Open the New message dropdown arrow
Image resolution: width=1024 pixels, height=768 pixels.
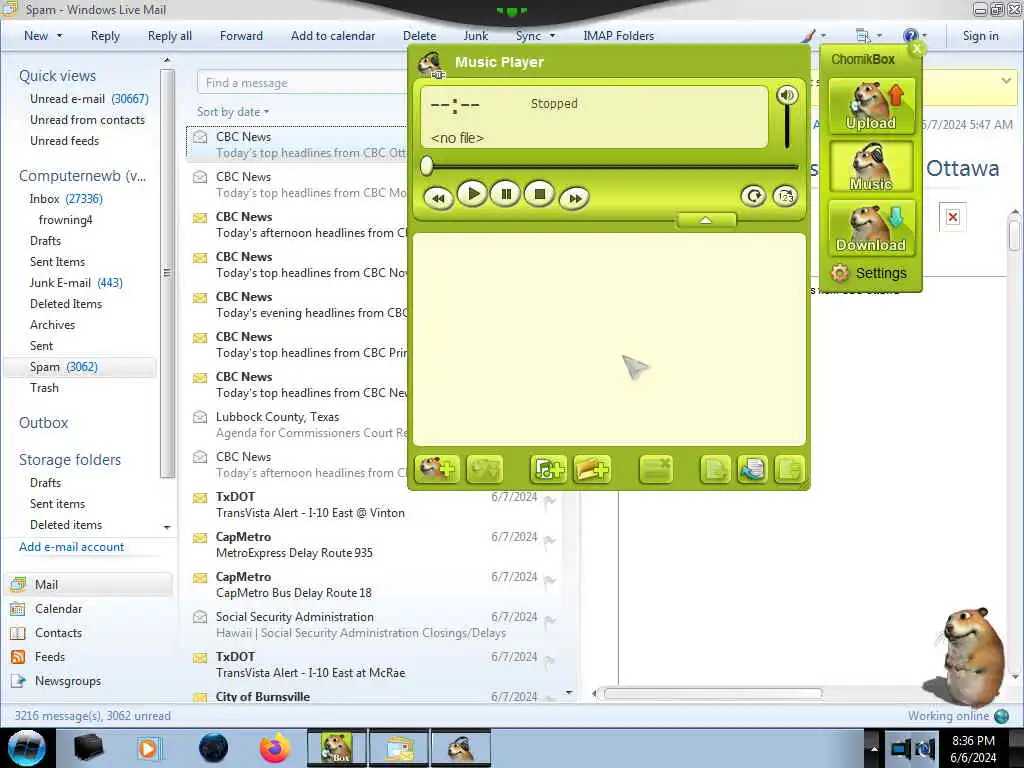(59, 36)
